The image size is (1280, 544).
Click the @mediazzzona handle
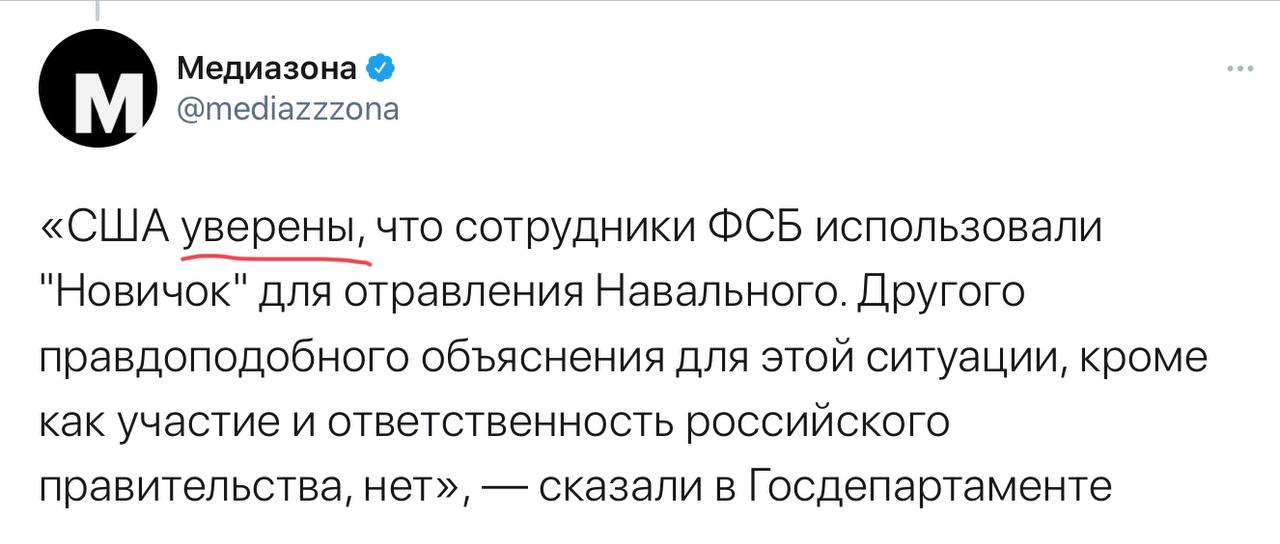[x=287, y=108]
